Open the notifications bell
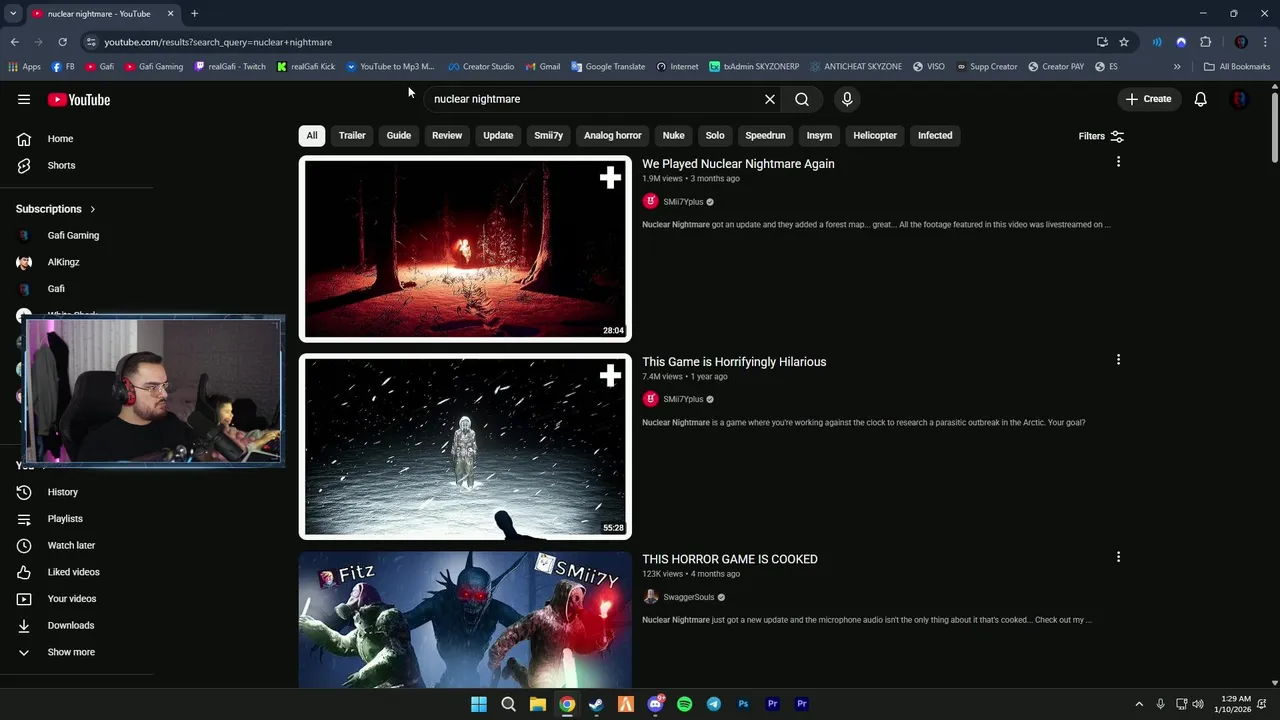 pos(1201,99)
